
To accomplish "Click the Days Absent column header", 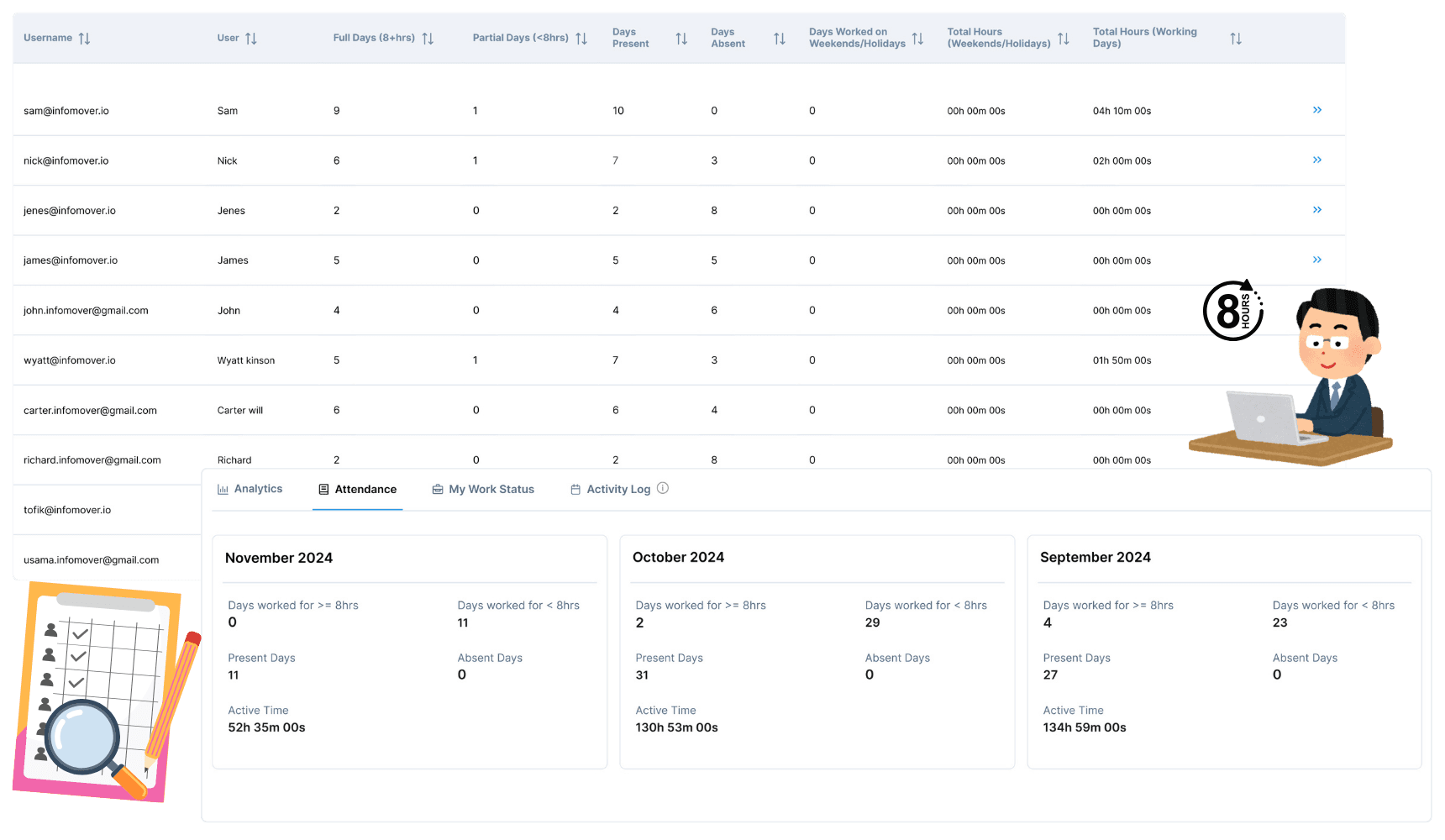I will click(728, 38).
